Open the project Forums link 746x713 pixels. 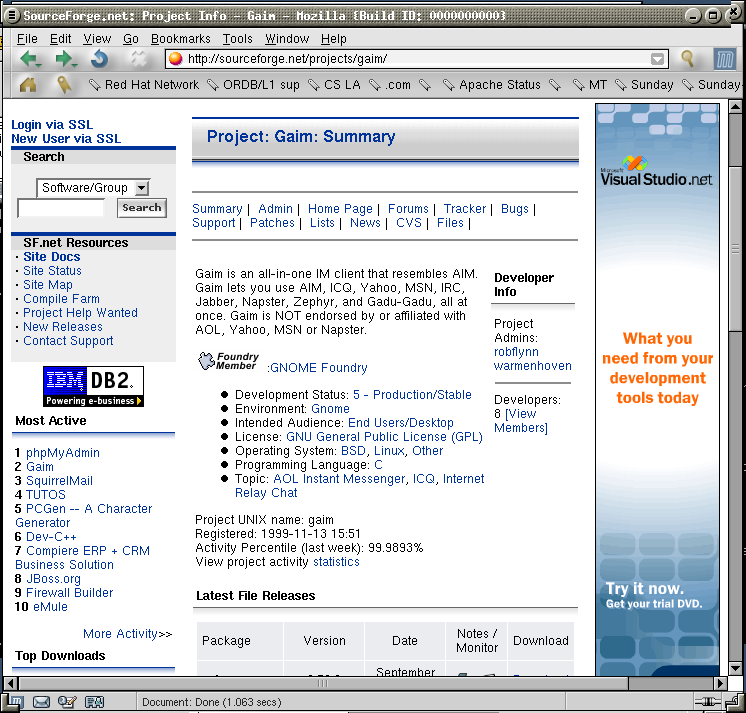click(x=408, y=209)
